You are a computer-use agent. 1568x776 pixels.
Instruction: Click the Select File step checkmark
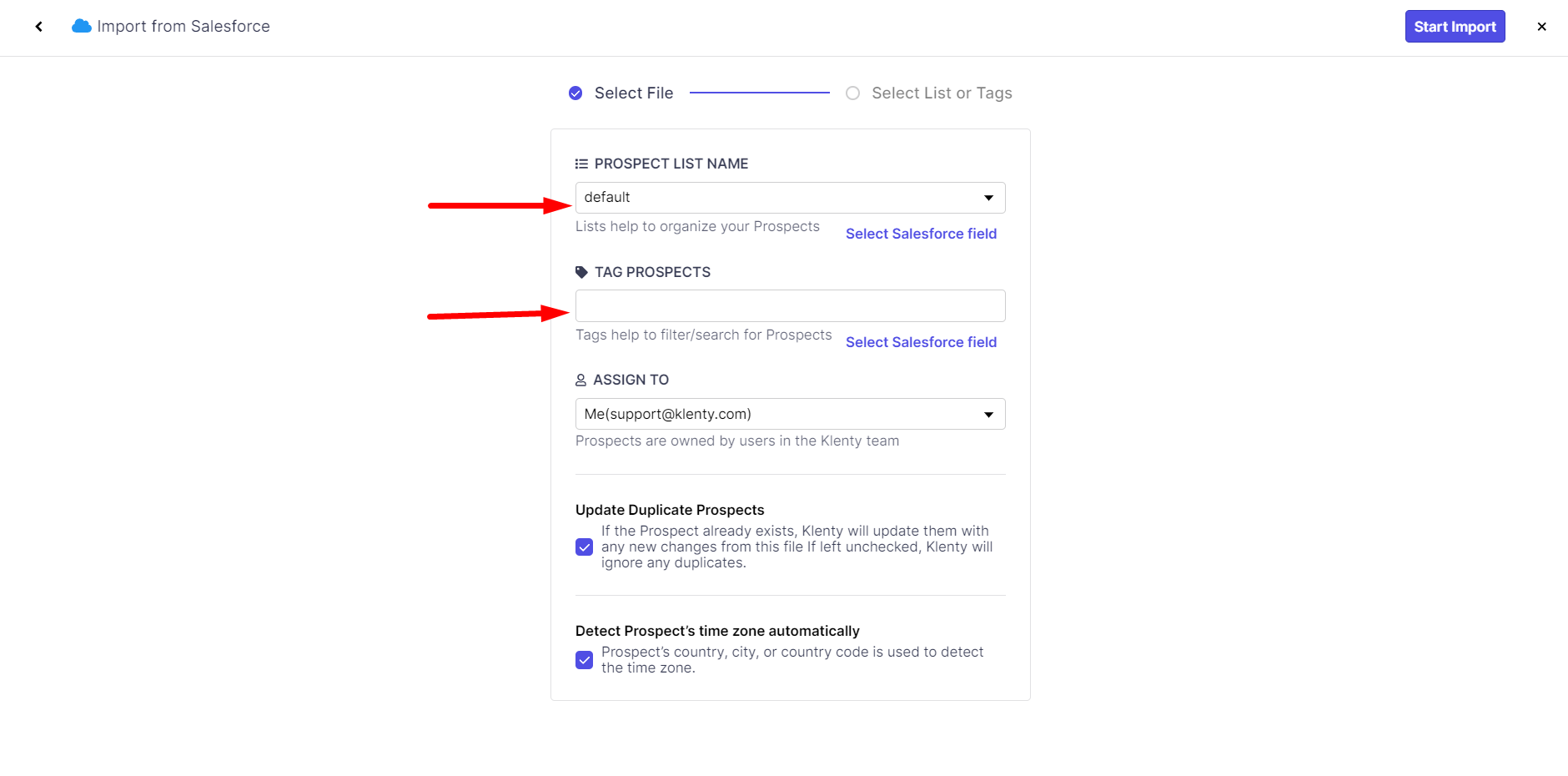(575, 93)
